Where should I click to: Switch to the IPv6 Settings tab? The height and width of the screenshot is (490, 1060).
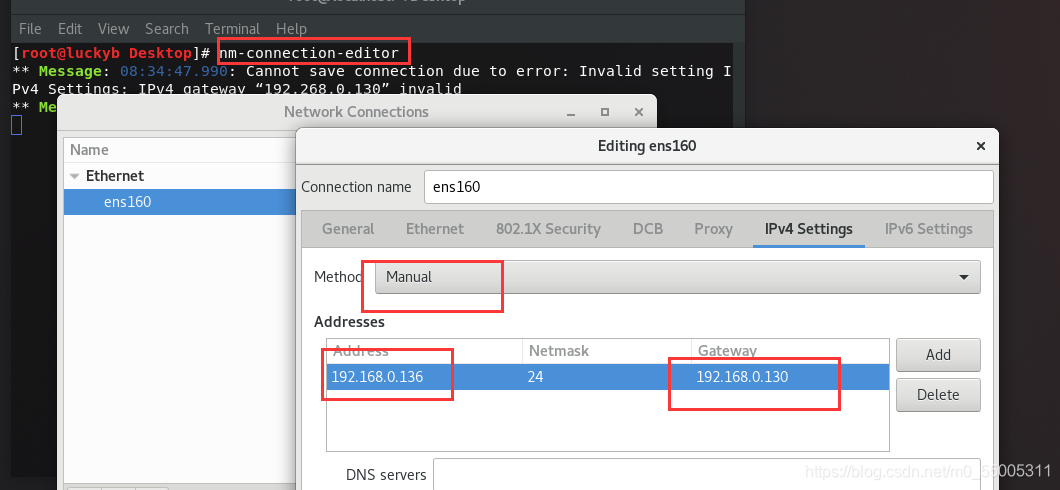(928, 229)
